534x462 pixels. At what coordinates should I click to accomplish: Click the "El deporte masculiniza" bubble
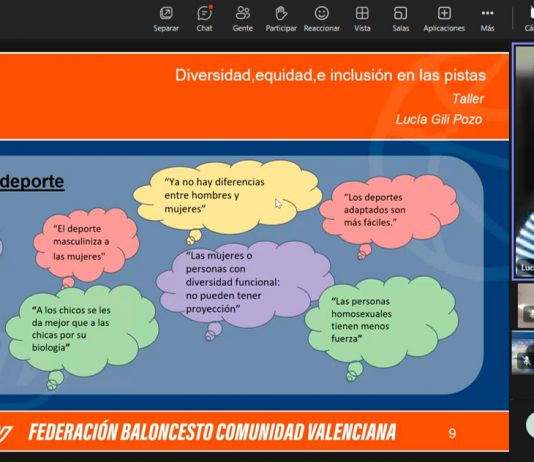click(86, 244)
